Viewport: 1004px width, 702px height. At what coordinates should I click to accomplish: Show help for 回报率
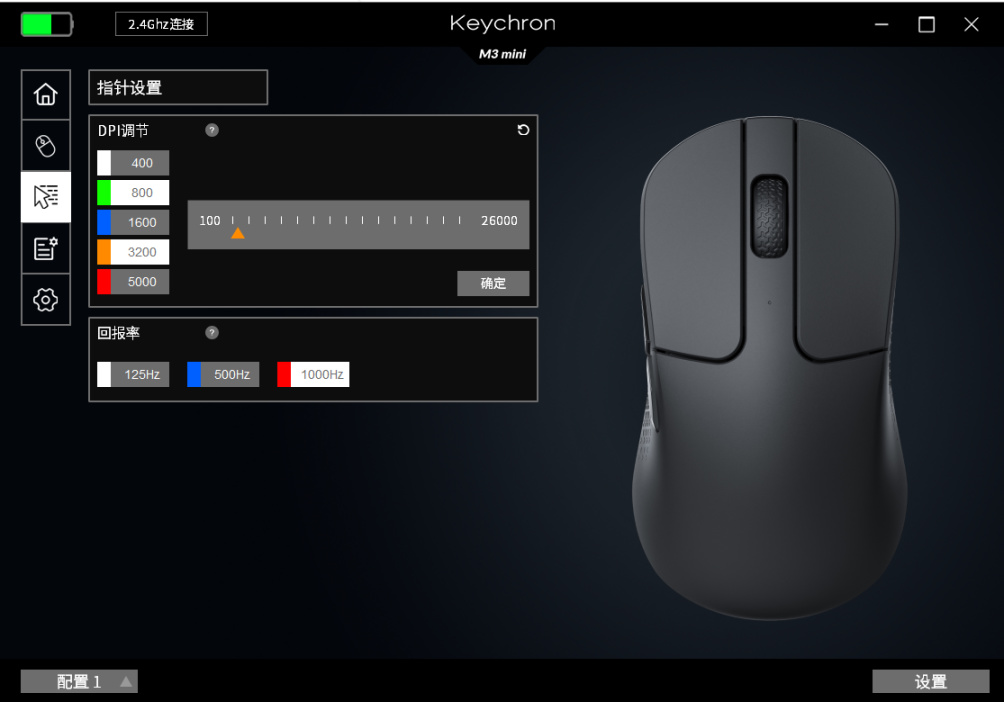click(212, 332)
